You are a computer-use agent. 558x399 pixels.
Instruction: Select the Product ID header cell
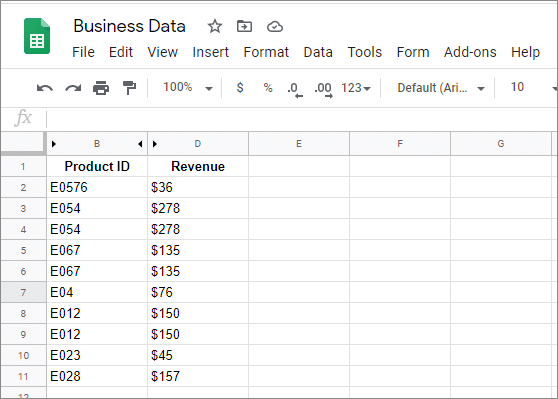click(x=97, y=166)
